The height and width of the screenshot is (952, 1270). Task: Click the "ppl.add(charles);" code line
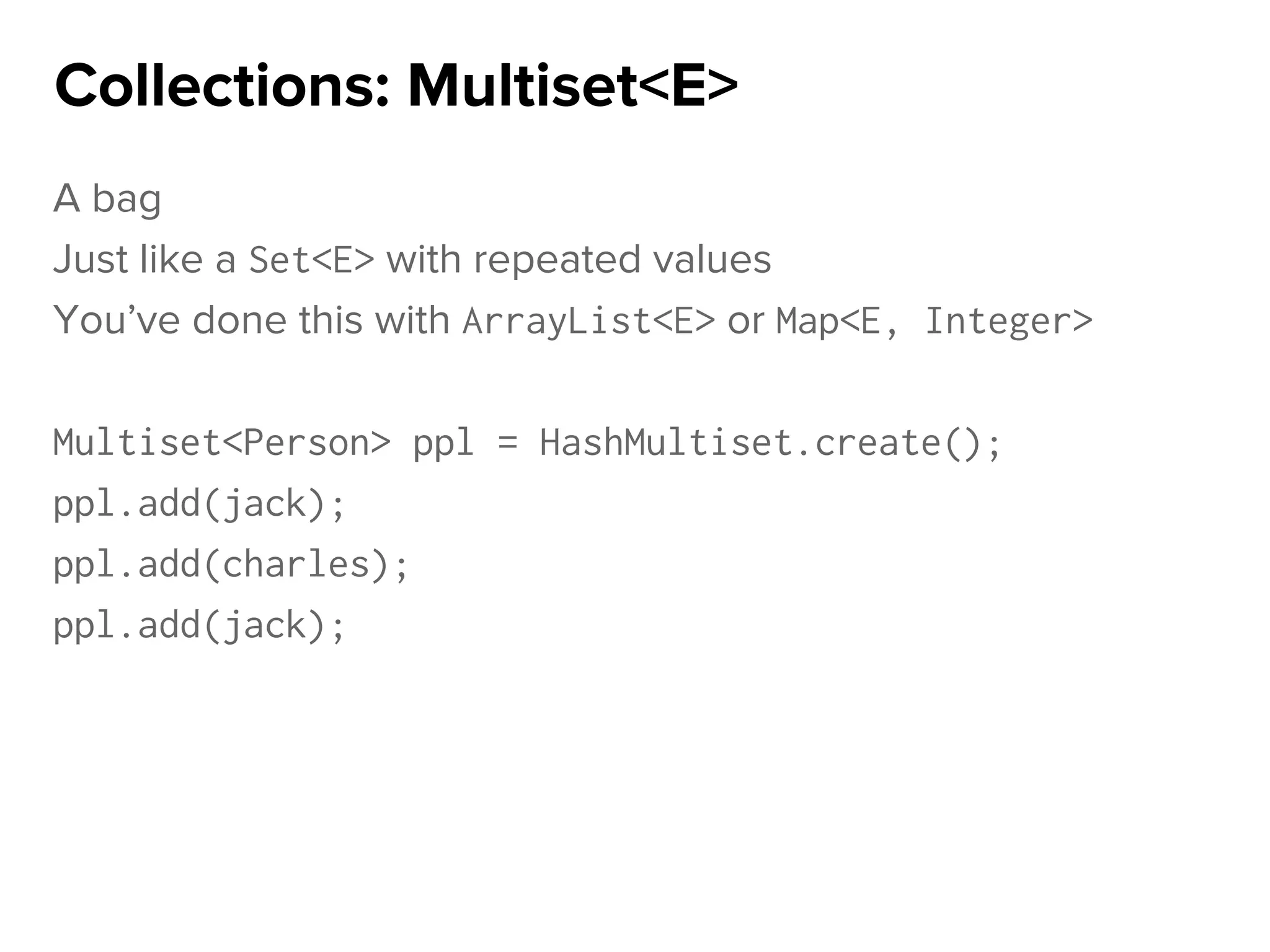[x=230, y=565]
